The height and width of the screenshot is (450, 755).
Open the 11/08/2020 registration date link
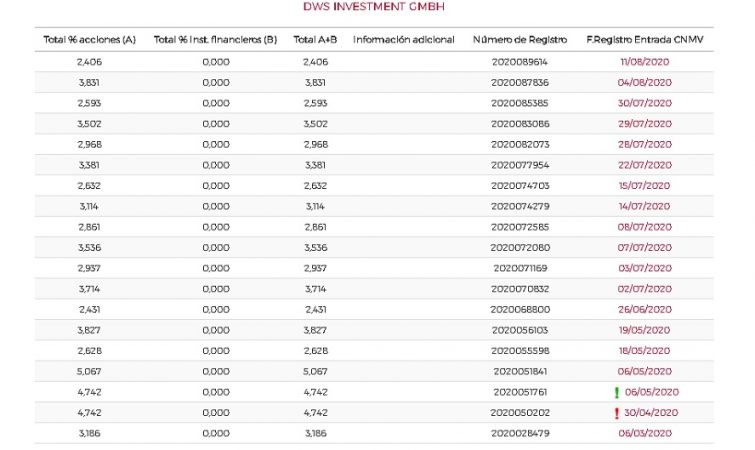tap(643, 61)
